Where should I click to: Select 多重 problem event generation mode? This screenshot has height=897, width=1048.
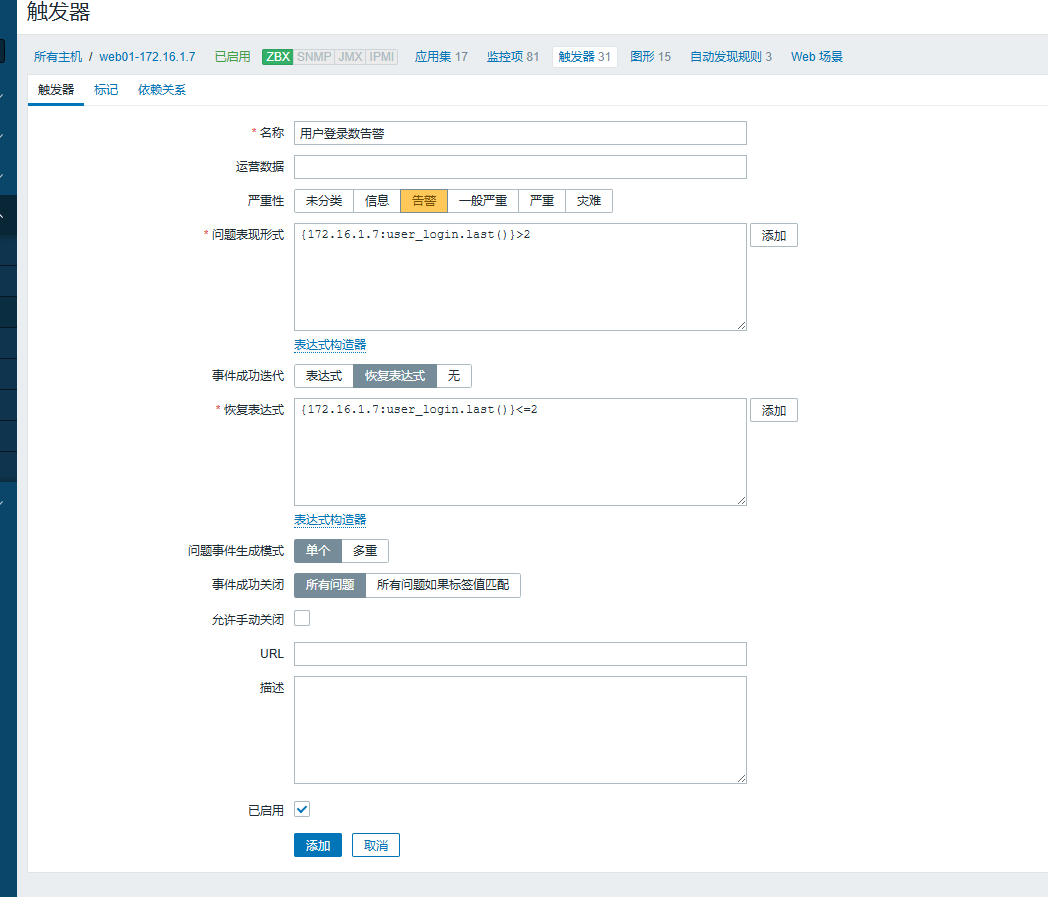pyautogui.click(x=365, y=551)
